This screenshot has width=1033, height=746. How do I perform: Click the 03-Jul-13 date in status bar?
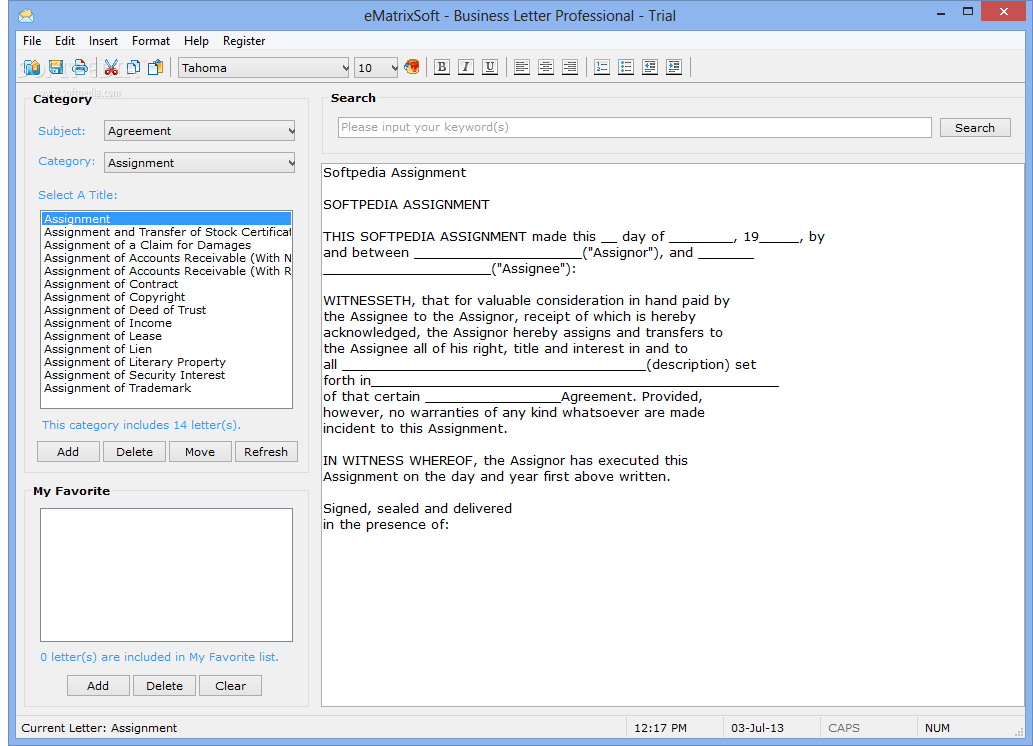click(757, 728)
